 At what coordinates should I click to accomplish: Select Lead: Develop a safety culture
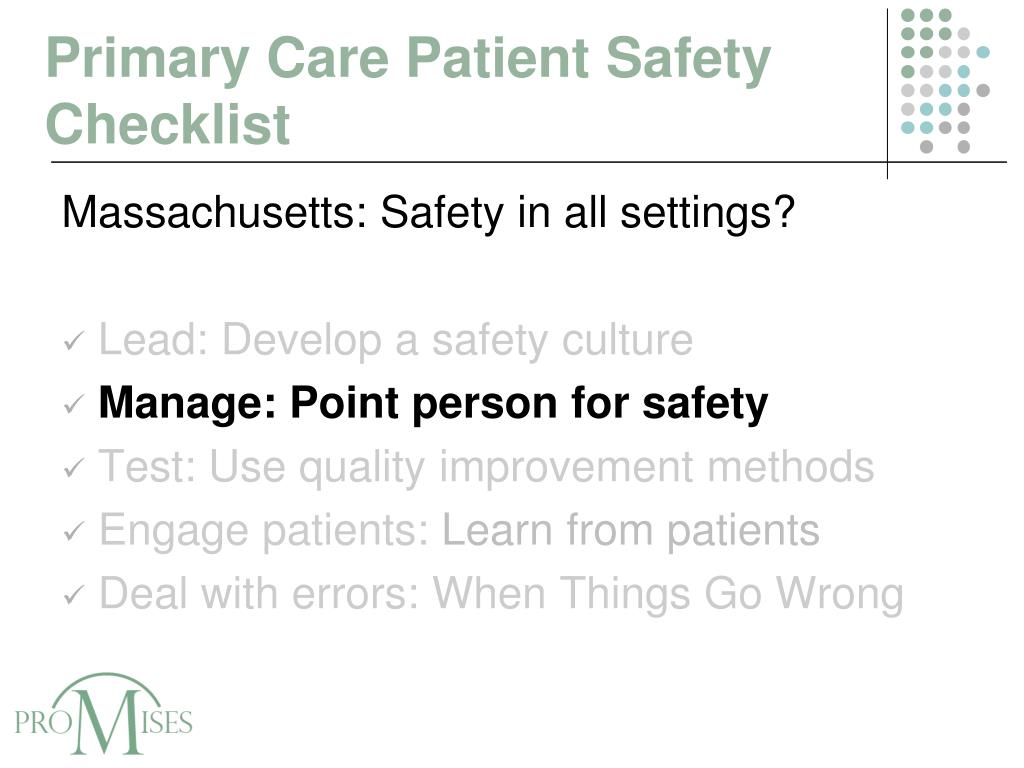pos(396,340)
